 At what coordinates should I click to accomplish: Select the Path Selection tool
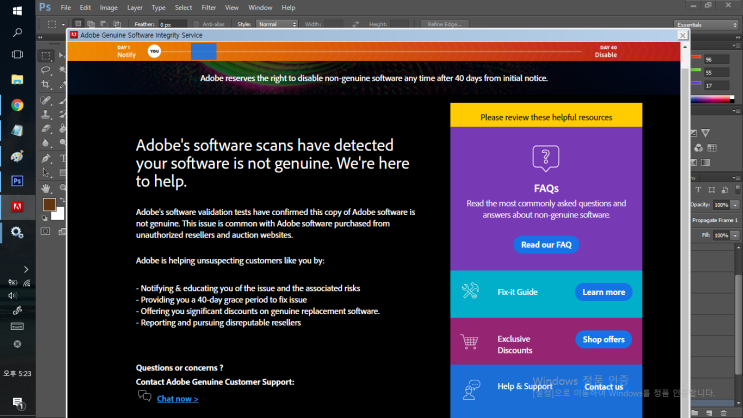(x=46, y=173)
